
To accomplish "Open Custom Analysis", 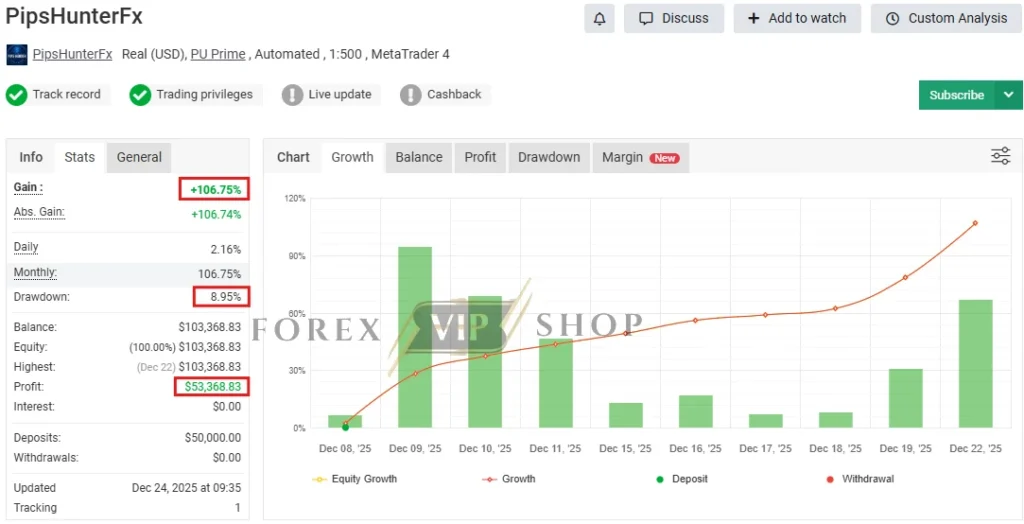I will coord(946,18).
